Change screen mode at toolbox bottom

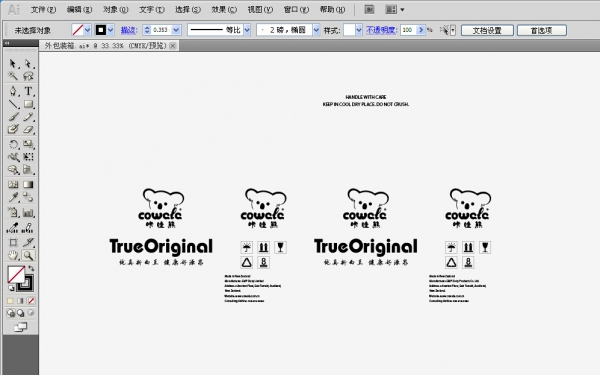pyautogui.click(x=20, y=327)
